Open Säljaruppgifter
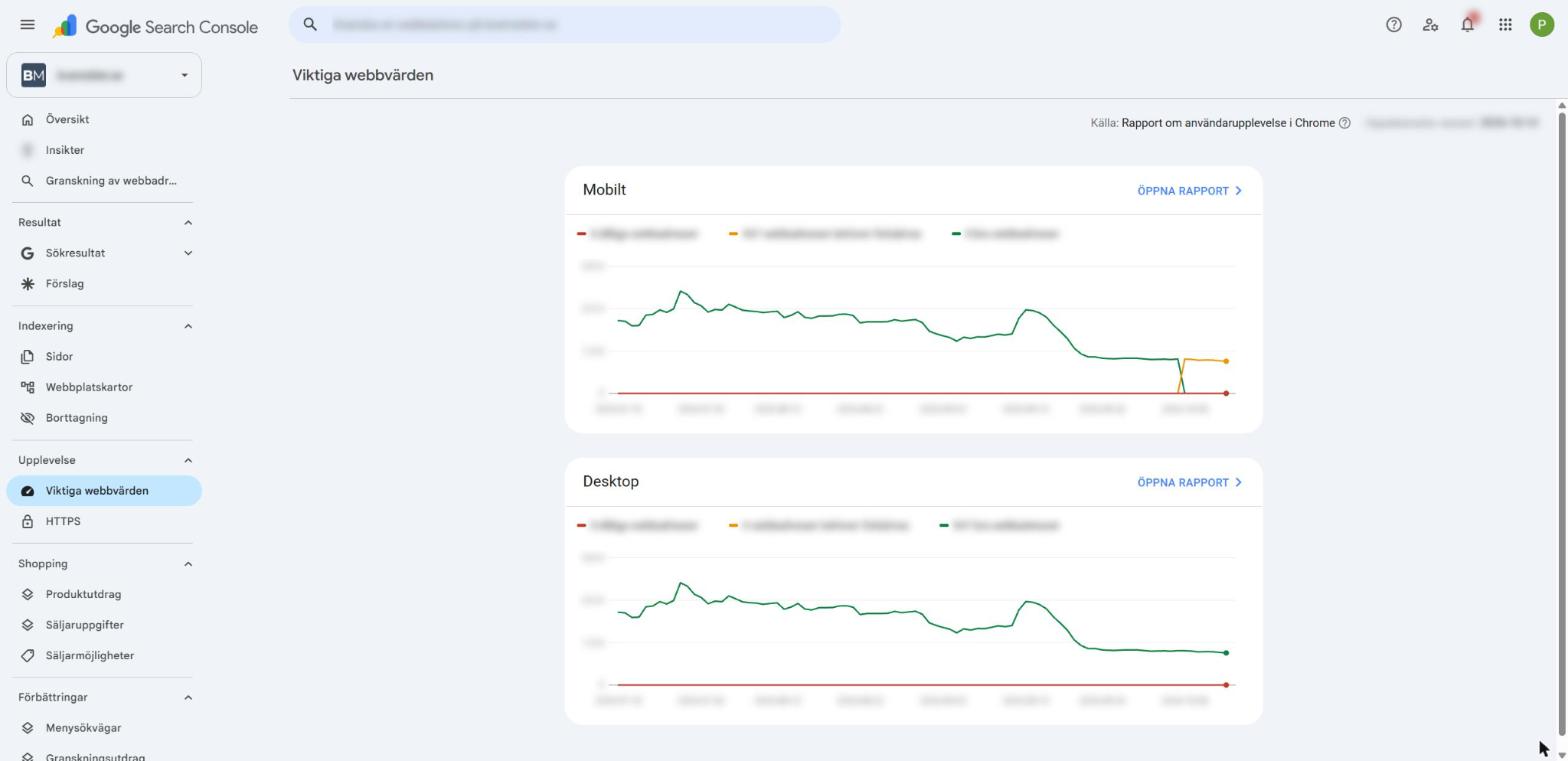Image resolution: width=1568 pixels, height=761 pixels. [104, 625]
